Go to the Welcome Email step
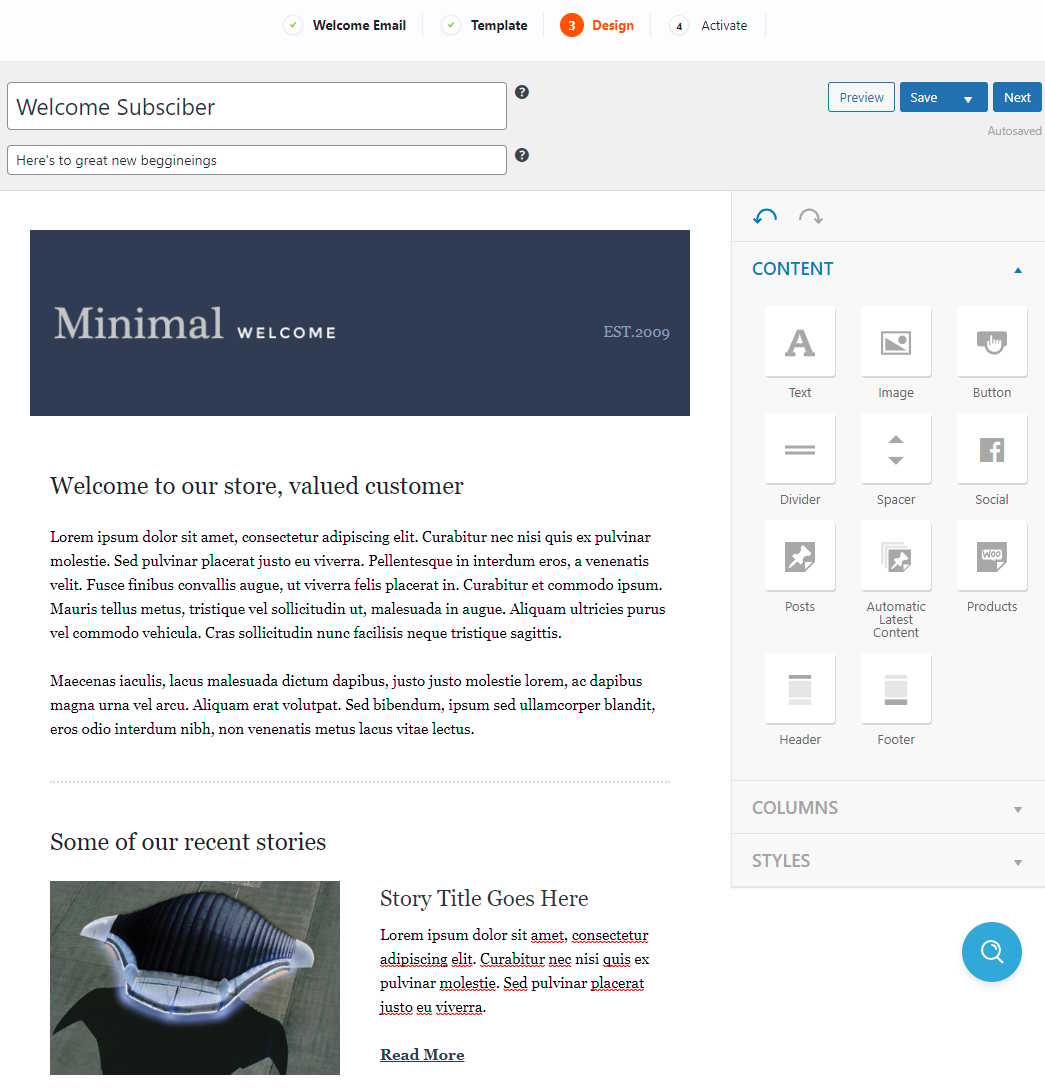 point(345,26)
